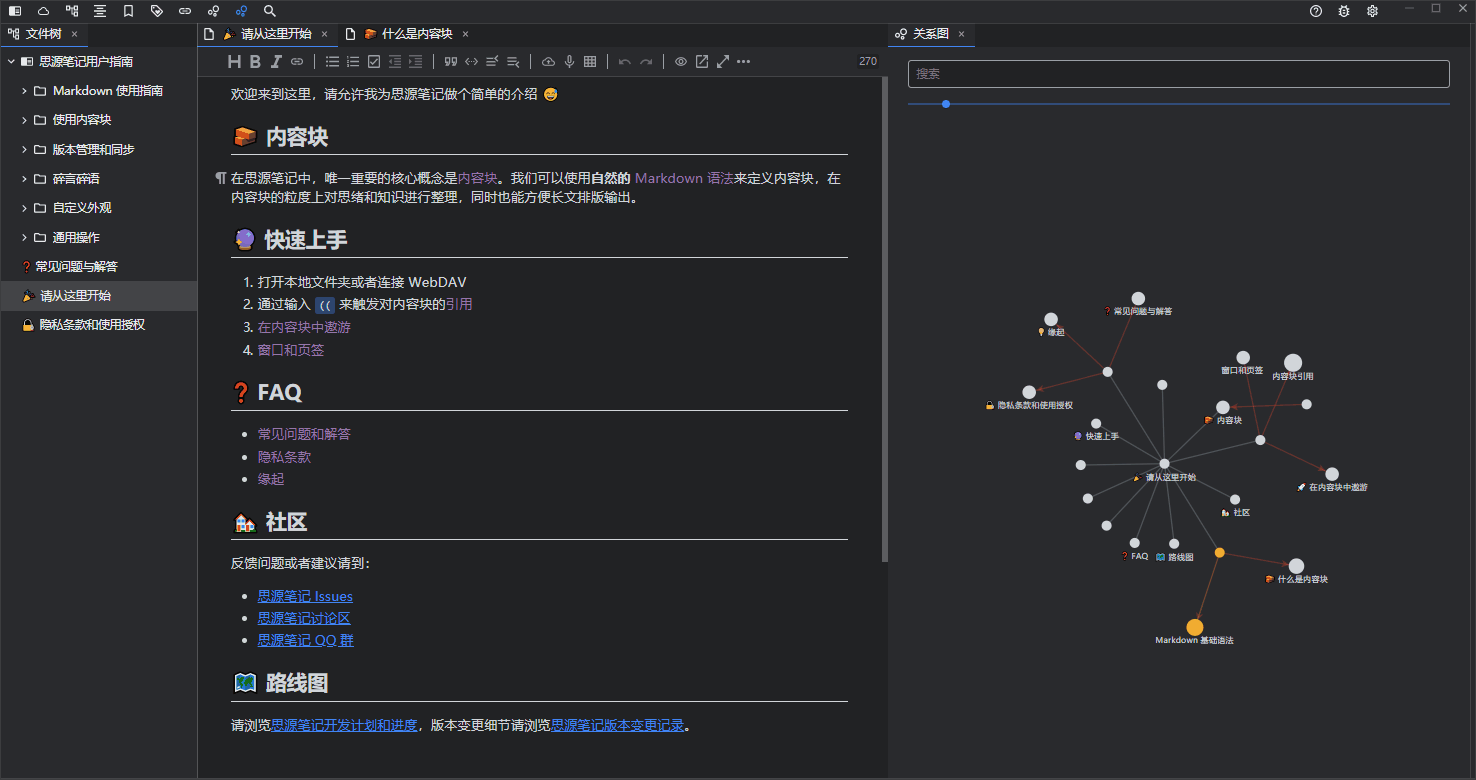Select the 关系图 panel tab
1476x780 pixels.
click(931, 34)
